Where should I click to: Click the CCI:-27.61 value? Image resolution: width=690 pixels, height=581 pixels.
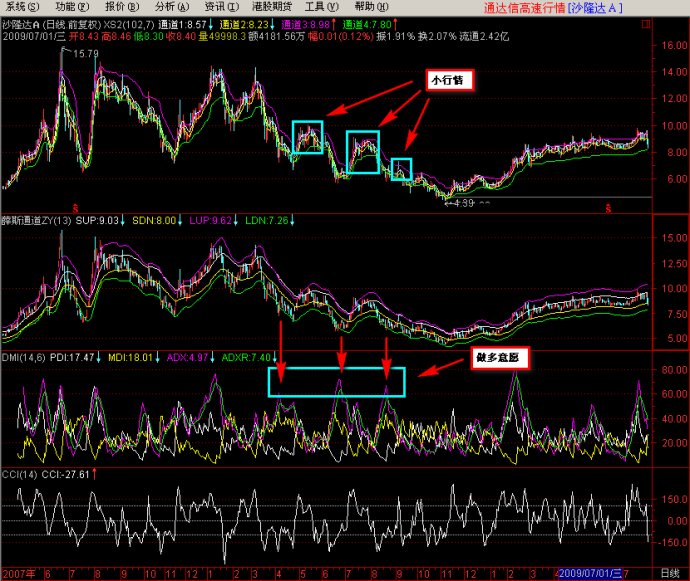coord(66,475)
